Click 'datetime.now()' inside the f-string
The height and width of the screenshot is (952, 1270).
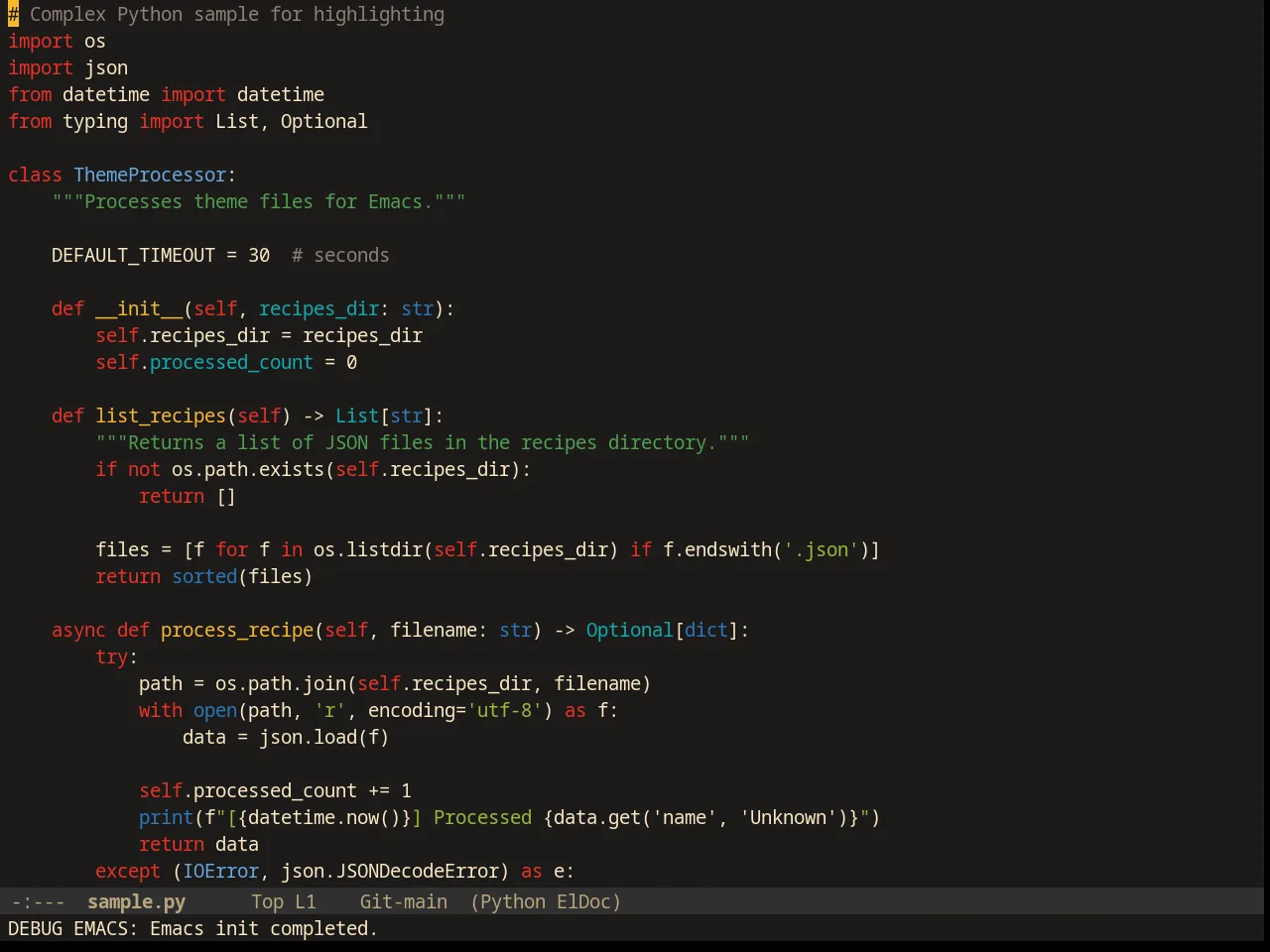tap(323, 817)
